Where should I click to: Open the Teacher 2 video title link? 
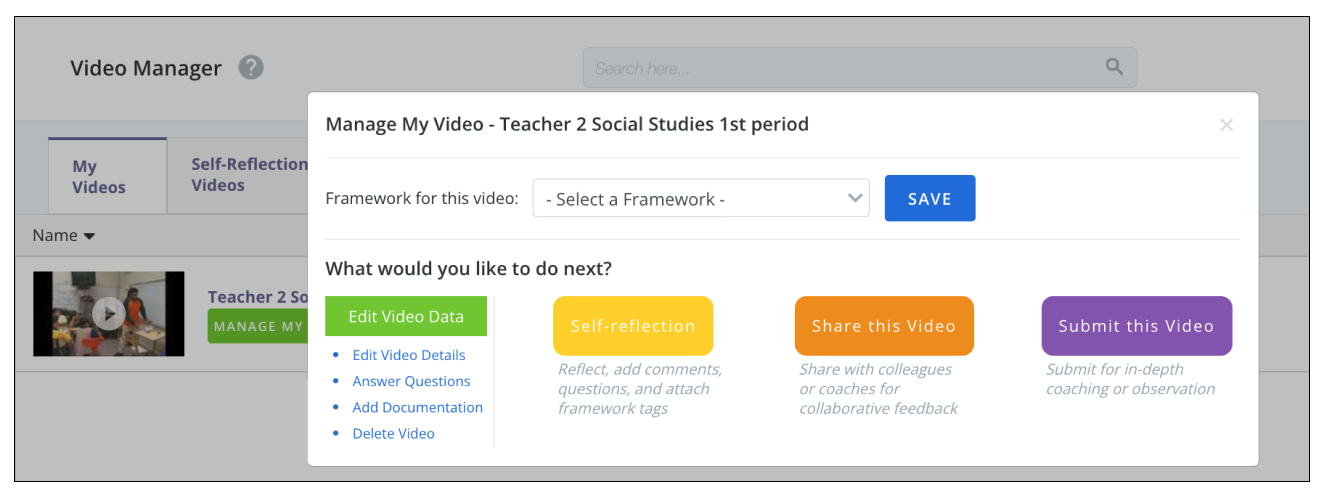[257, 297]
